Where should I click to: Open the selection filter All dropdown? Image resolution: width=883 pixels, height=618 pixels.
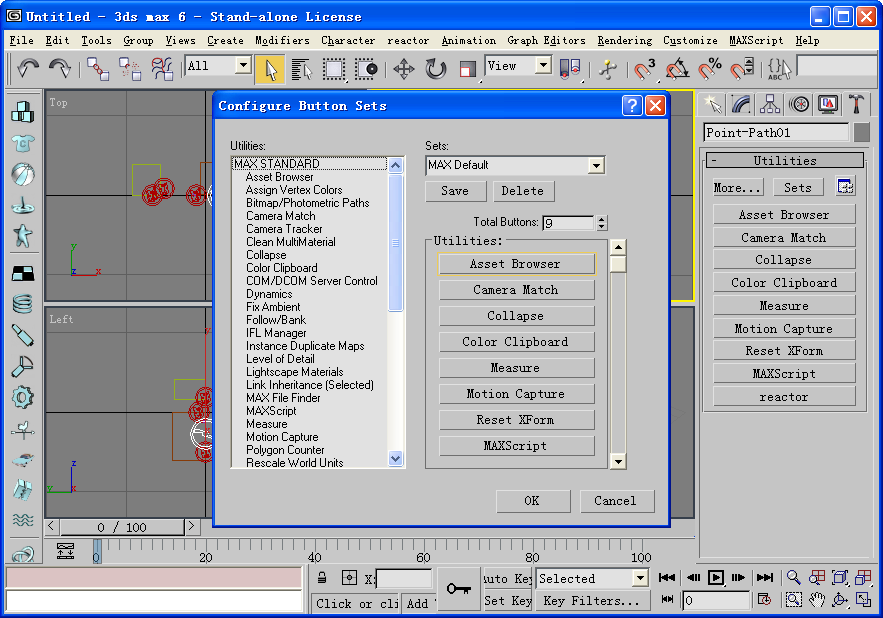(243, 65)
